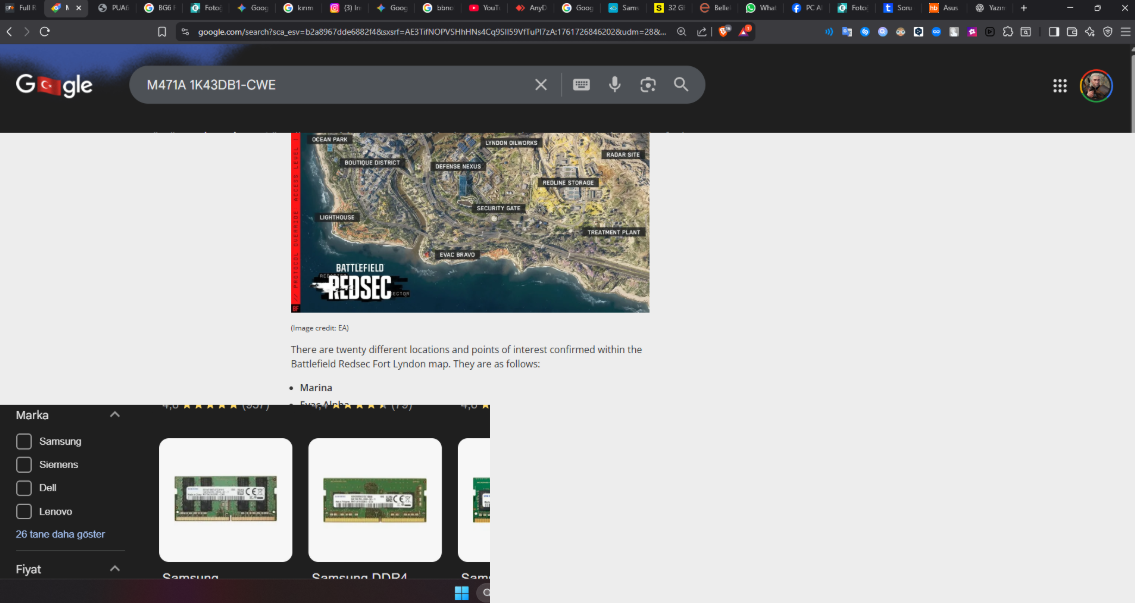Image resolution: width=1135 pixels, height=603 pixels.
Task: Switch to the Instagram tab
Action: (345, 8)
